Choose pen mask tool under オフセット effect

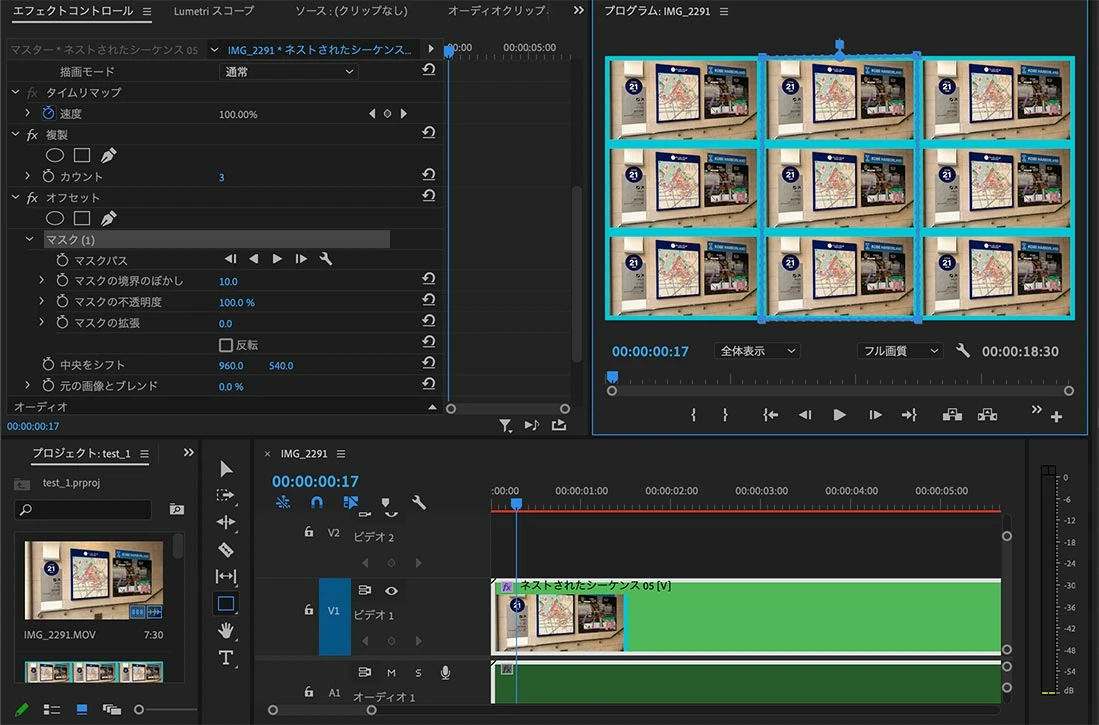coord(109,218)
